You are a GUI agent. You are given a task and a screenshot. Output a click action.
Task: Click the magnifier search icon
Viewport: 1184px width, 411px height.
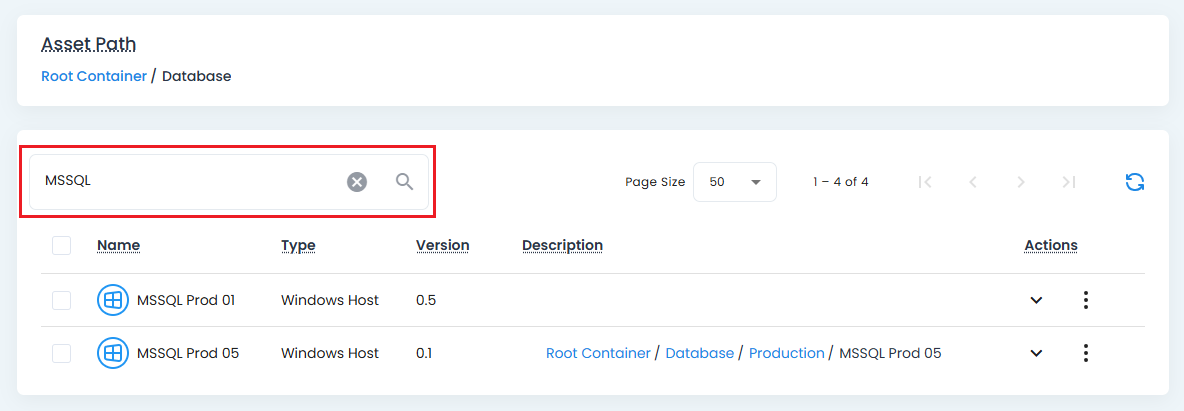tap(404, 181)
